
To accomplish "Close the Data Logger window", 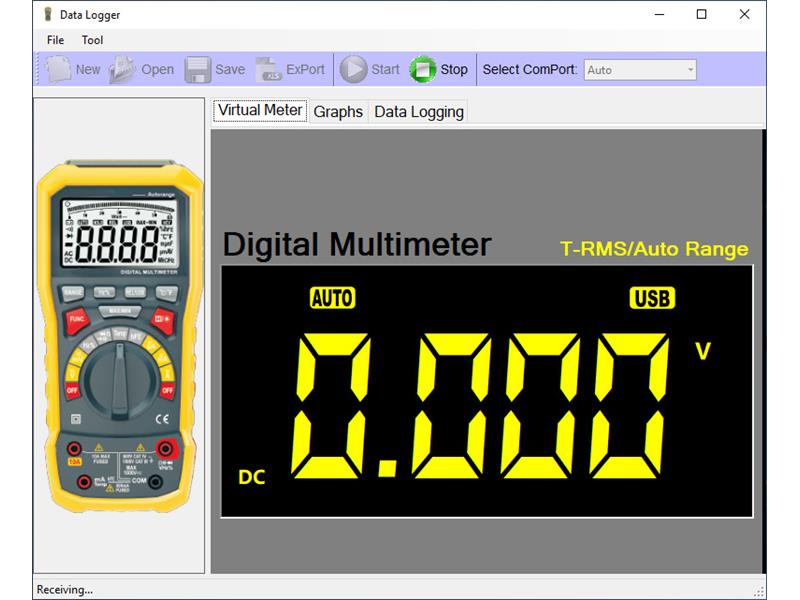I will coord(744,14).
